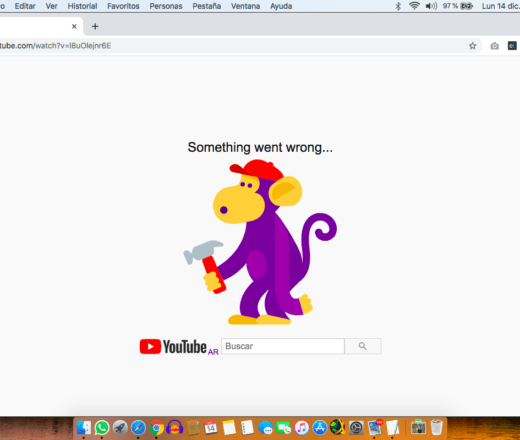Open the Wi-Fi status menu
520x440 pixels.
(x=414, y=6)
